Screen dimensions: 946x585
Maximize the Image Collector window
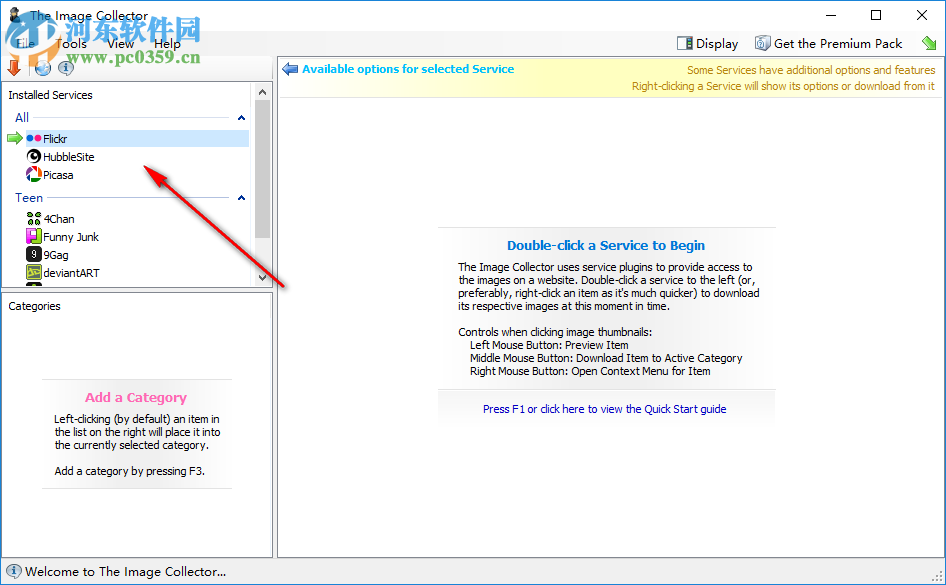(876, 15)
